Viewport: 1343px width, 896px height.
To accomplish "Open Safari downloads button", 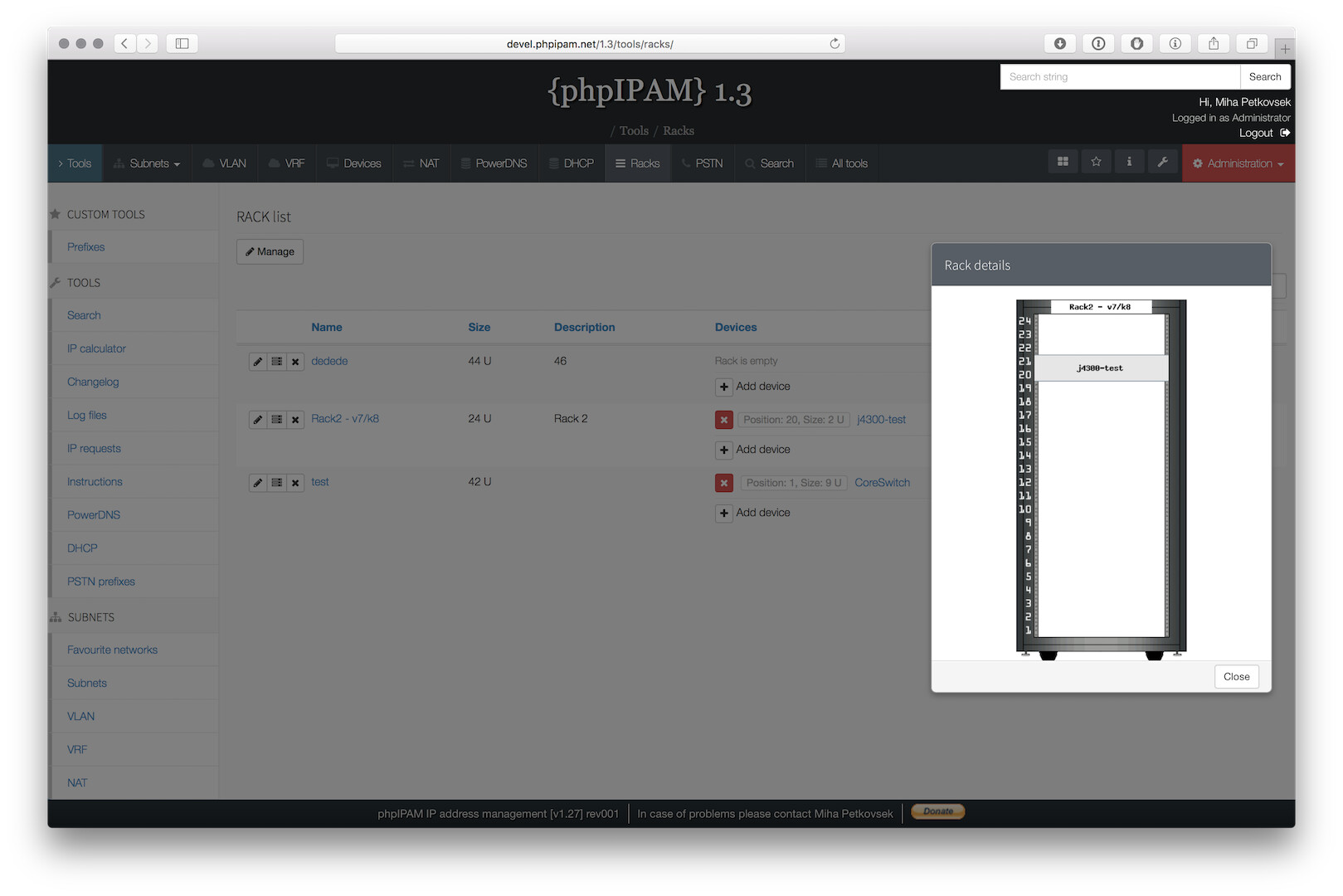I will (1060, 43).
